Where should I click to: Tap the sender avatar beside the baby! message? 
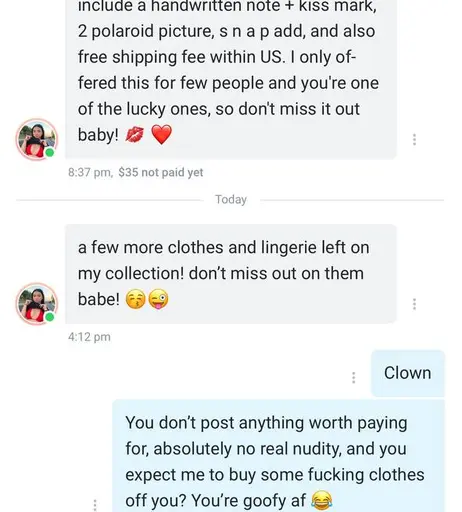click(x=37, y=139)
